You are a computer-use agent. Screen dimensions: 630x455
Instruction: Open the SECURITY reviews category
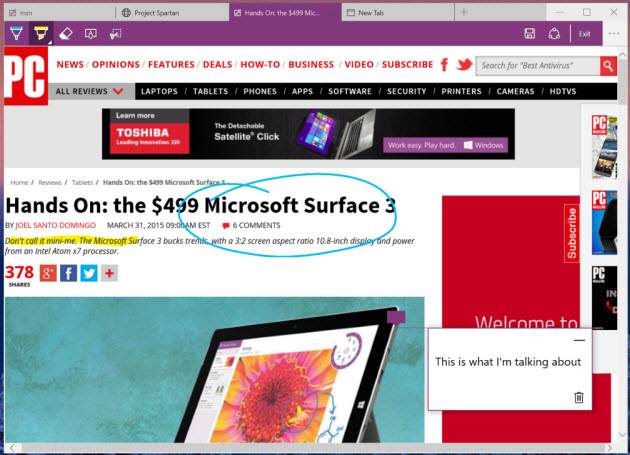click(406, 91)
